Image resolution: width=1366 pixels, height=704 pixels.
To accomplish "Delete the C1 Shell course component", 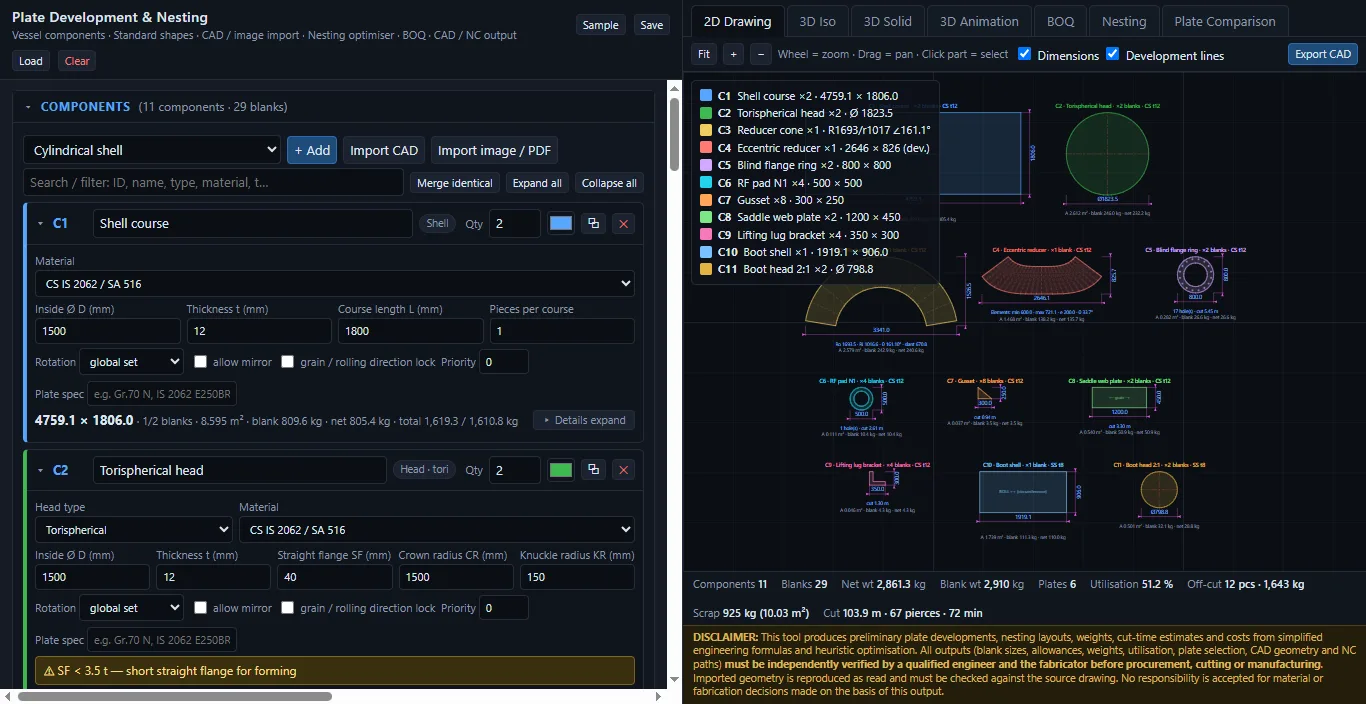I will [x=624, y=224].
